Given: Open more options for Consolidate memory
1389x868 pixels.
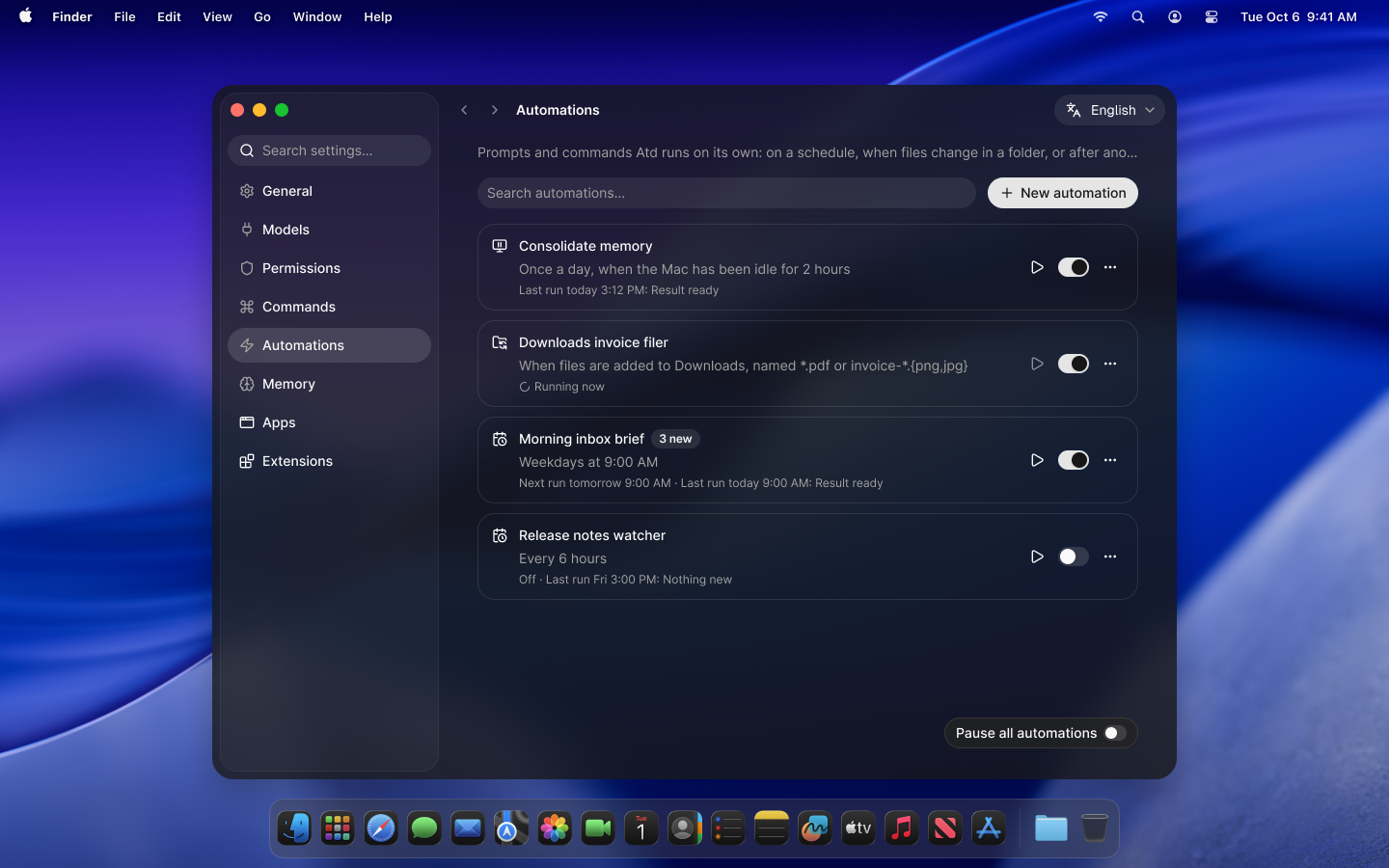Looking at the screenshot, I should pos(1110,267).
